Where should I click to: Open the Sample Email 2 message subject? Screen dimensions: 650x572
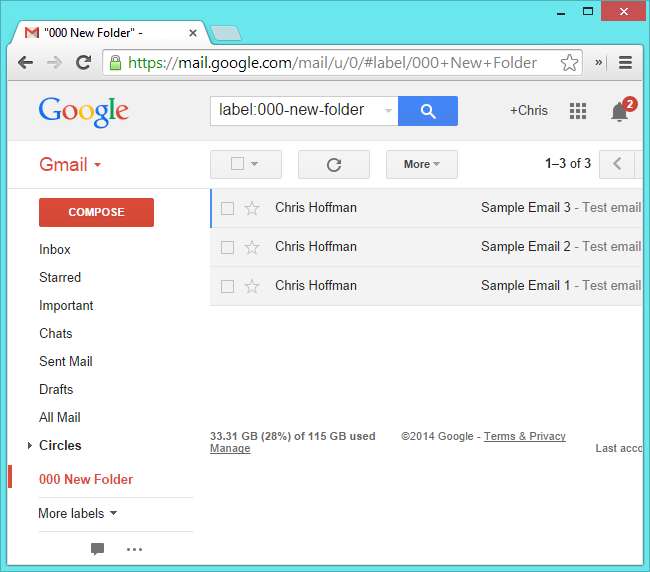click(x=526, y=247)
